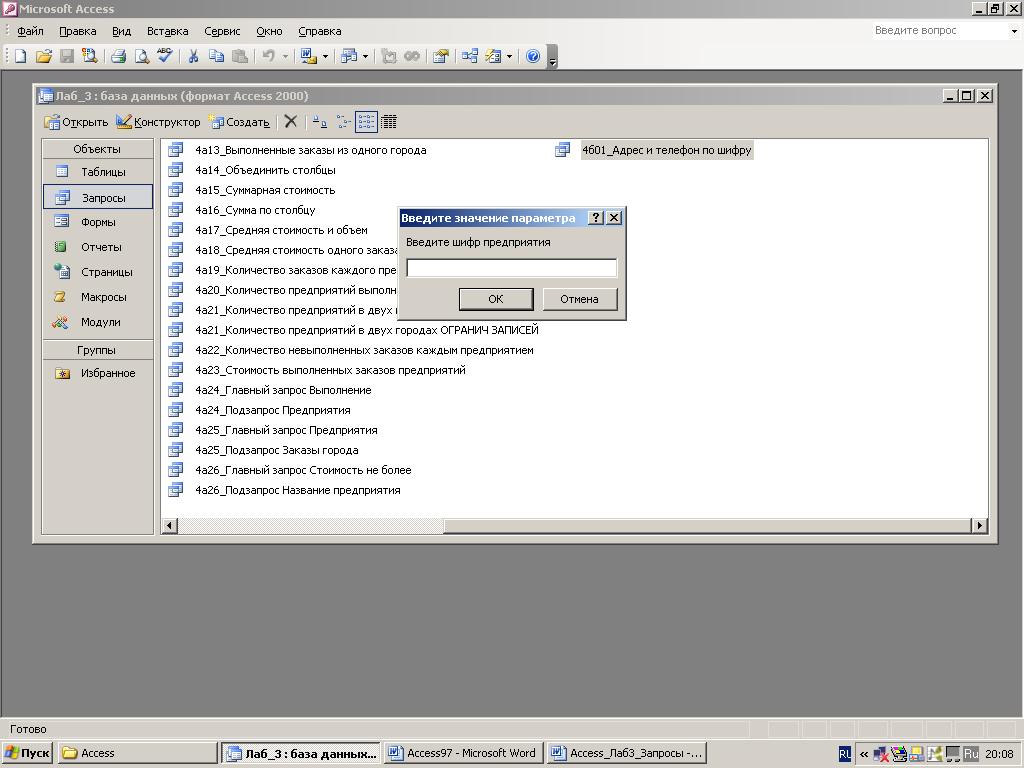Expand the Undo dropdown arrow

285,56
